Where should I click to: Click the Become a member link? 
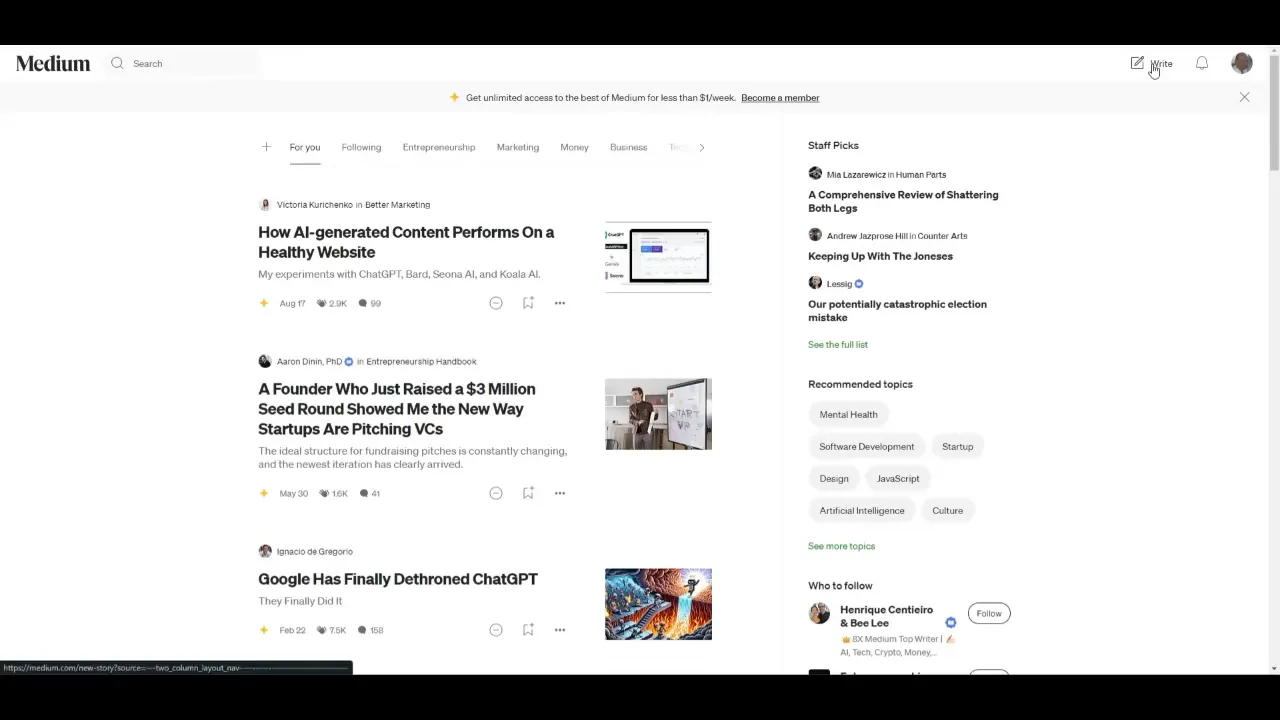(780, 98)
